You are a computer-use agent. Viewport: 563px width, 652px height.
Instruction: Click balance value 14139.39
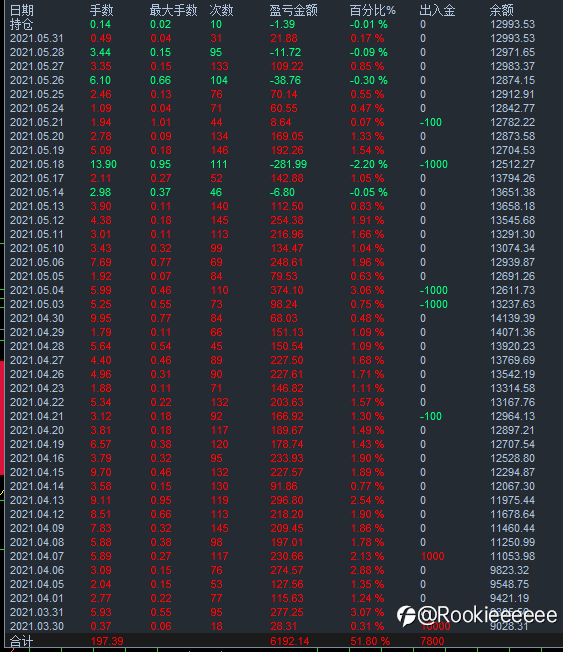click(512, 319)
